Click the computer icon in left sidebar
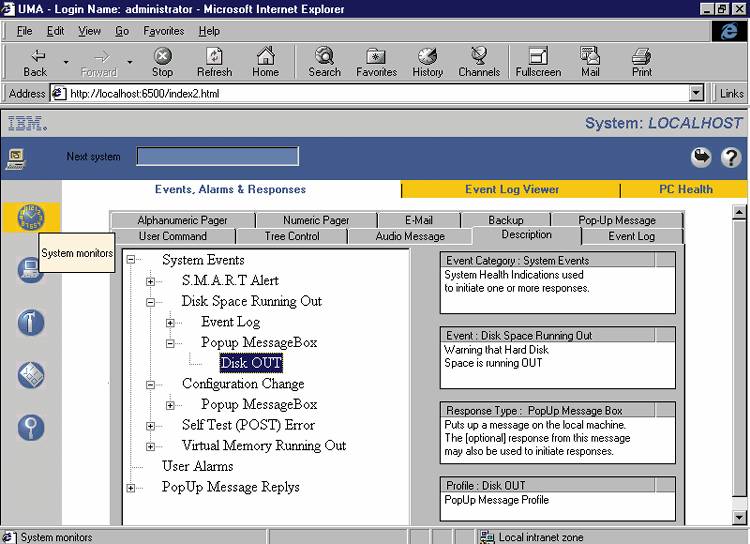This screenshot has width=750, height=544. pos(30,269)
